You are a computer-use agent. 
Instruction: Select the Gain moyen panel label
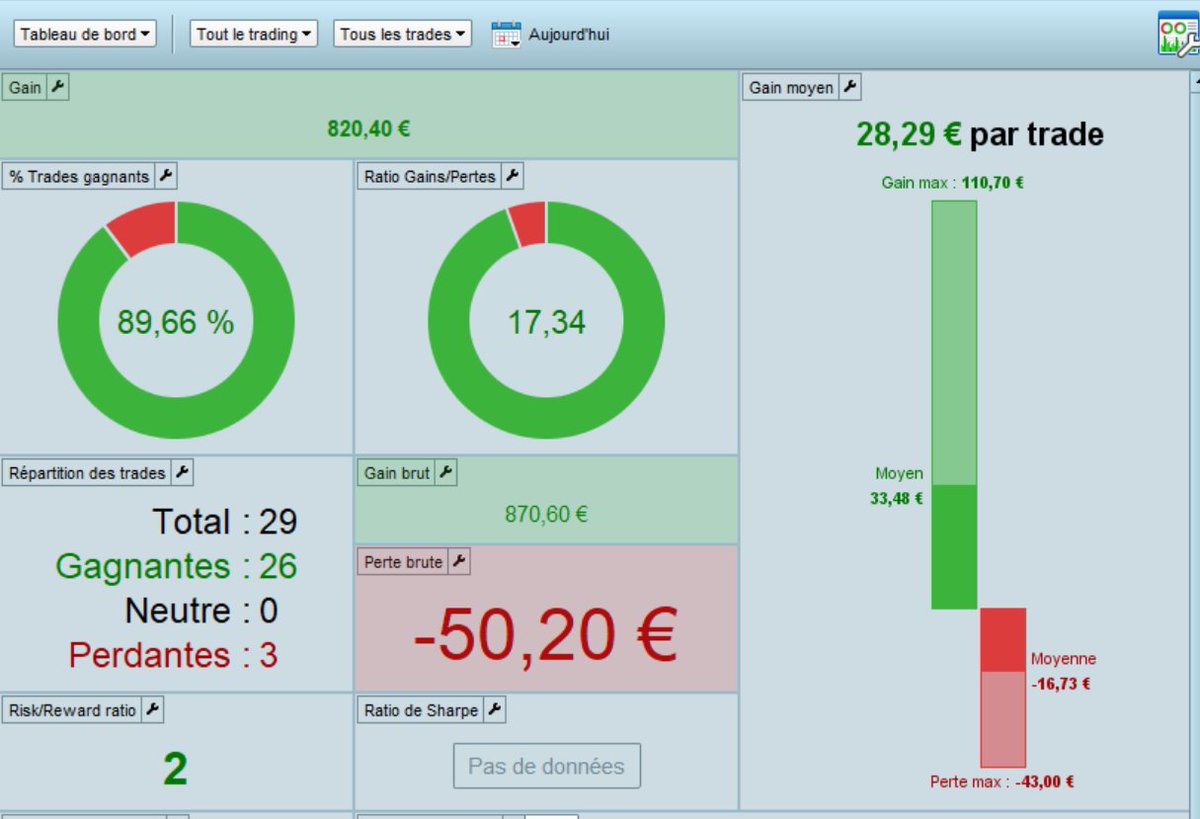(x=791, y=88)
